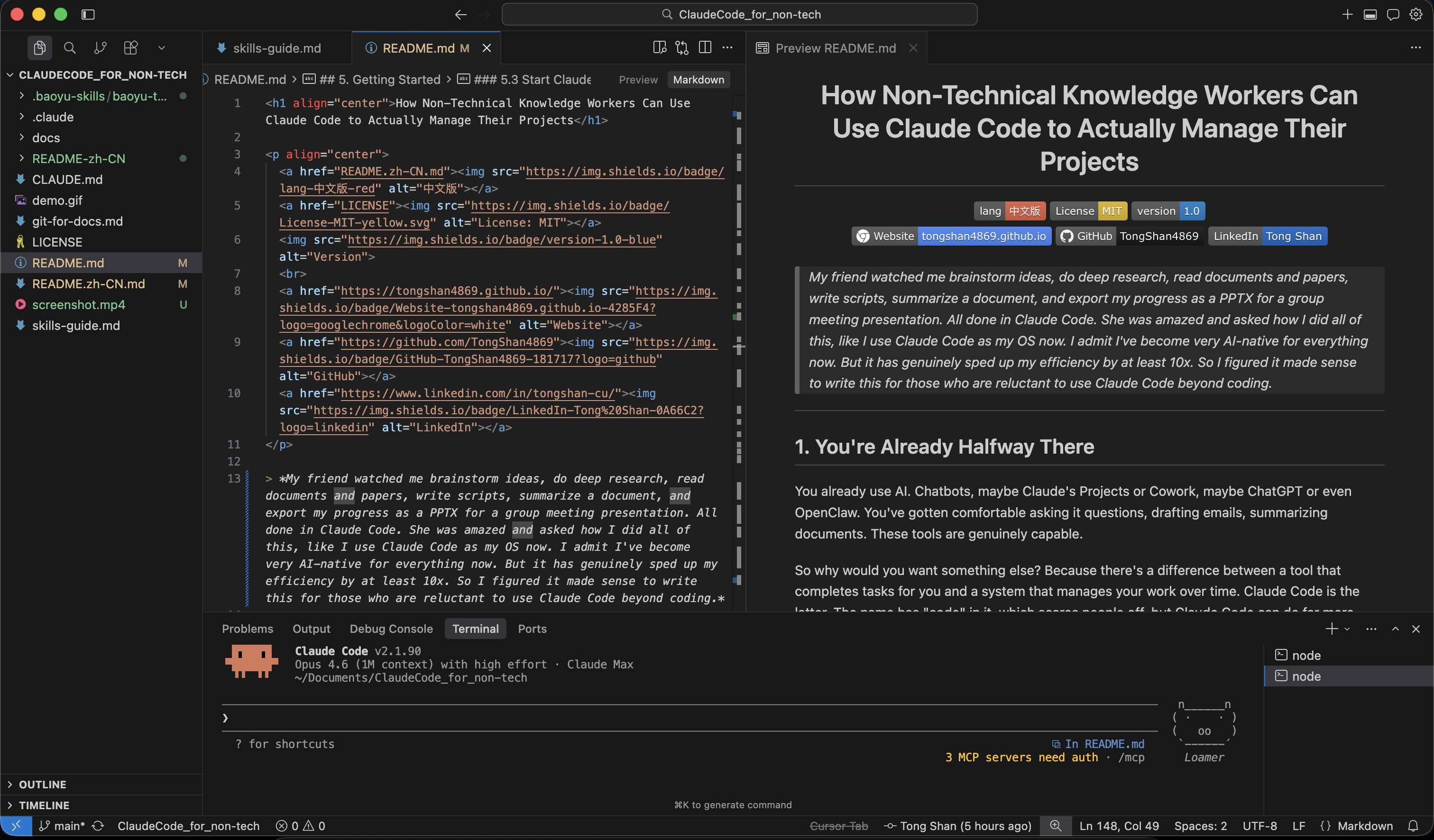The image size is (1434, 840).
Task: Follow the LICENSE link in the code
Action: [366, 205]
